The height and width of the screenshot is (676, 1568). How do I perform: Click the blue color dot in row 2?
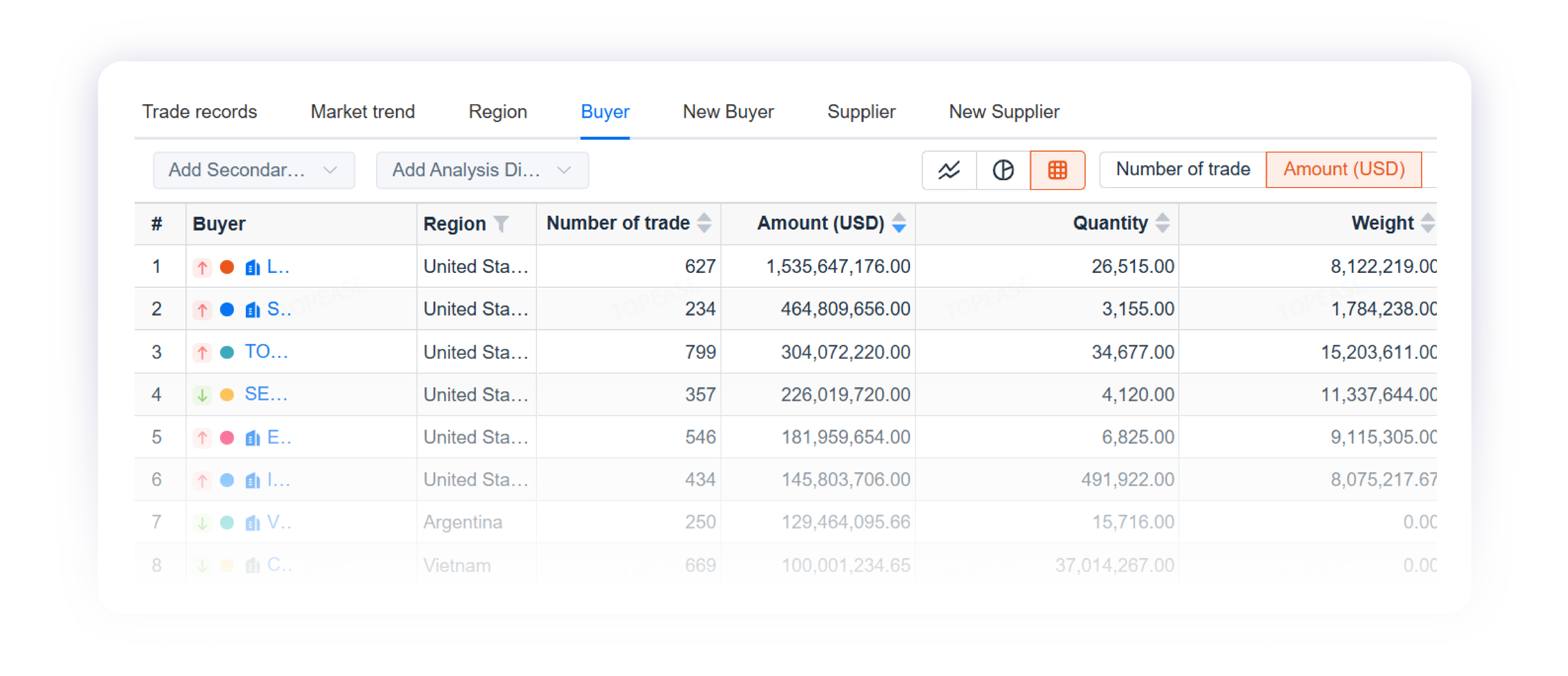coord(227,310)
